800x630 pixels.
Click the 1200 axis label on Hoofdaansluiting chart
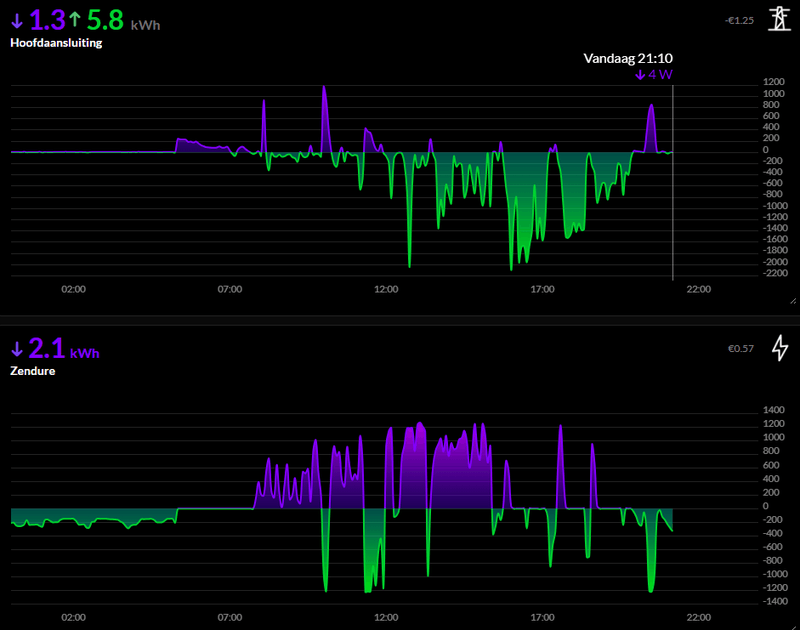click(774, 82)
